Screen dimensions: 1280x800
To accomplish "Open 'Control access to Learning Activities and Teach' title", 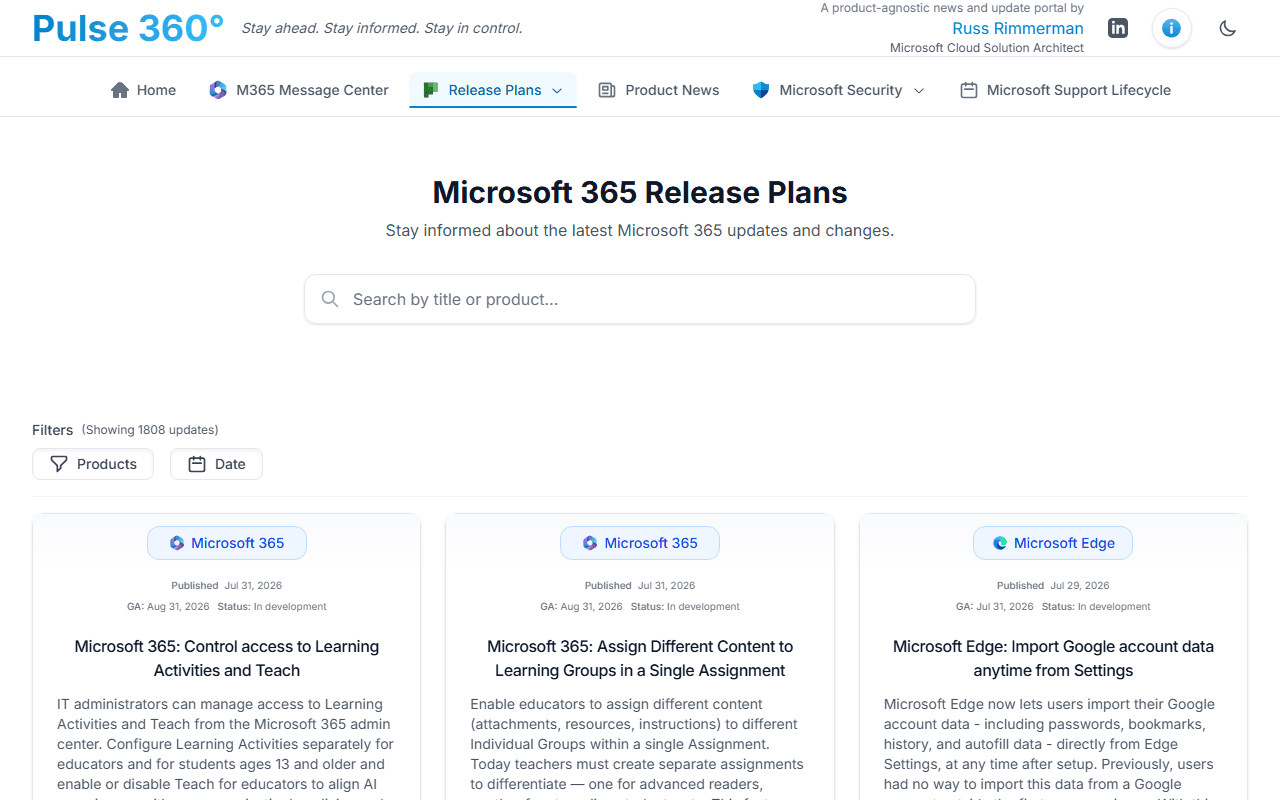I will click(227, 658).
